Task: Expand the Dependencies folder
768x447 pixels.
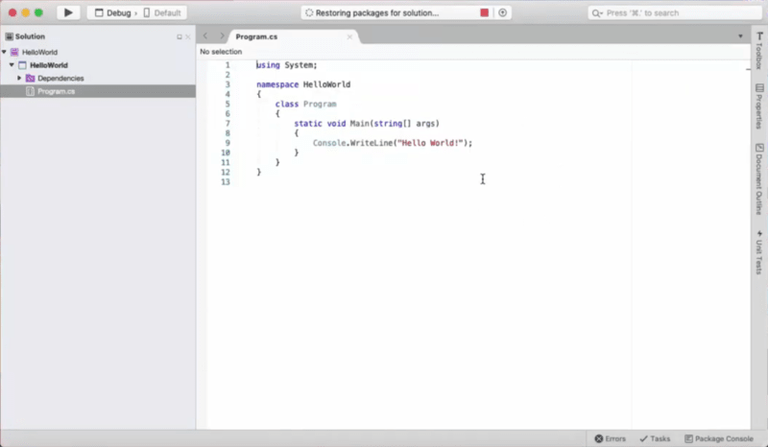Action: pyautogui.click(x=19, y=78)
